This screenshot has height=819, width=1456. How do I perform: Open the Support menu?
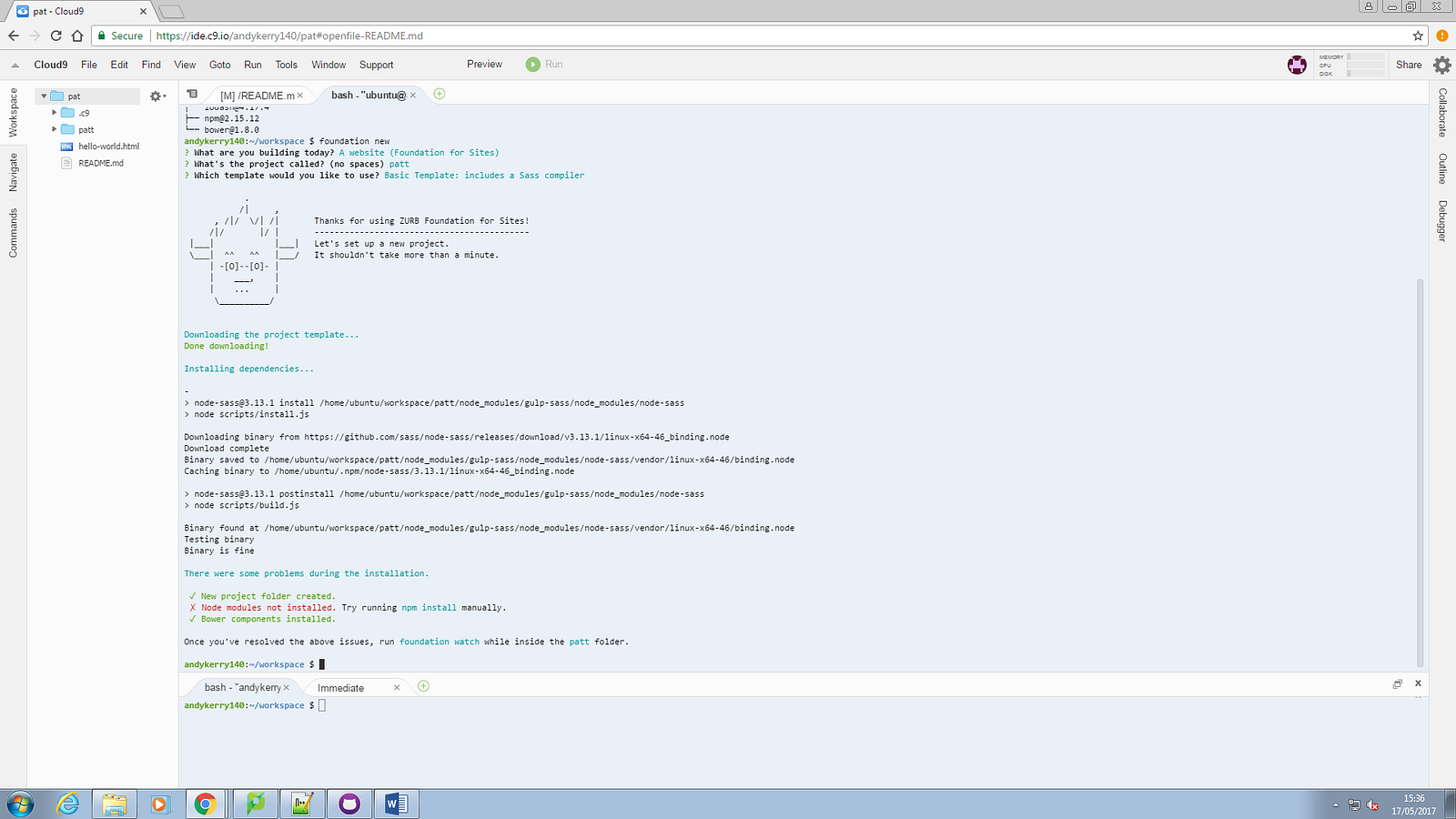[x=377, y=65]
